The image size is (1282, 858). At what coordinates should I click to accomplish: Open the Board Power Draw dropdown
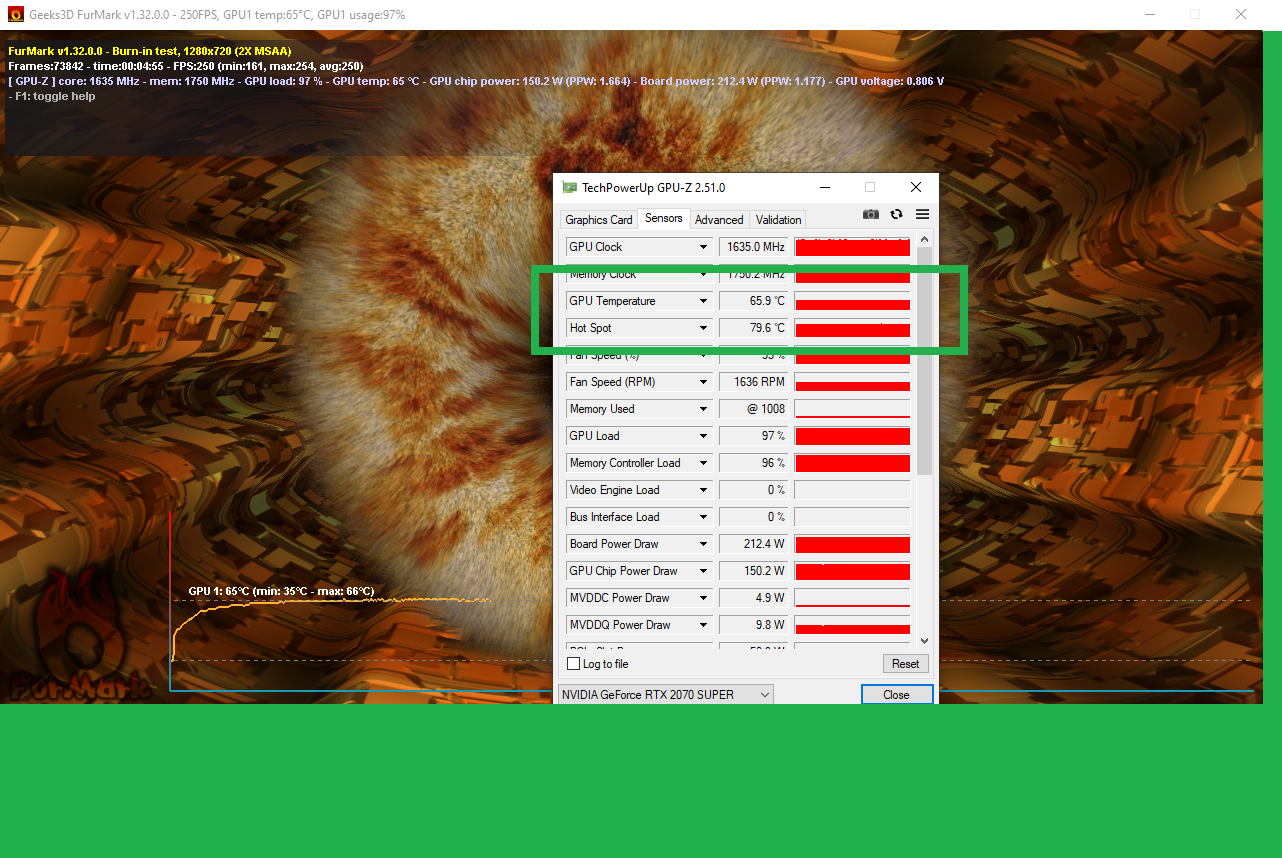tap(703, 544)
